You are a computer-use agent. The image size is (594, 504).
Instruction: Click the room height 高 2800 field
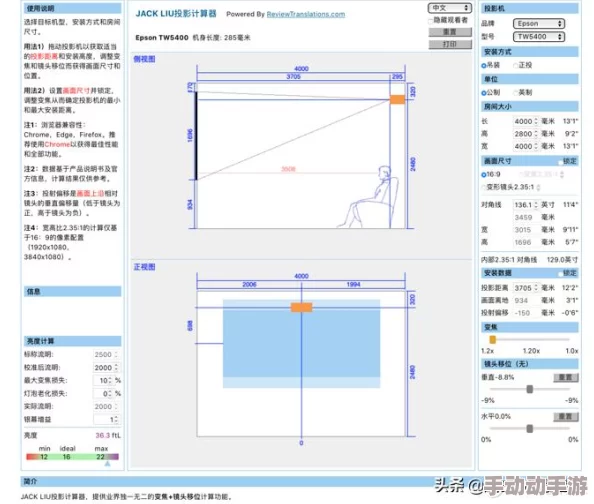coord(525,134)
